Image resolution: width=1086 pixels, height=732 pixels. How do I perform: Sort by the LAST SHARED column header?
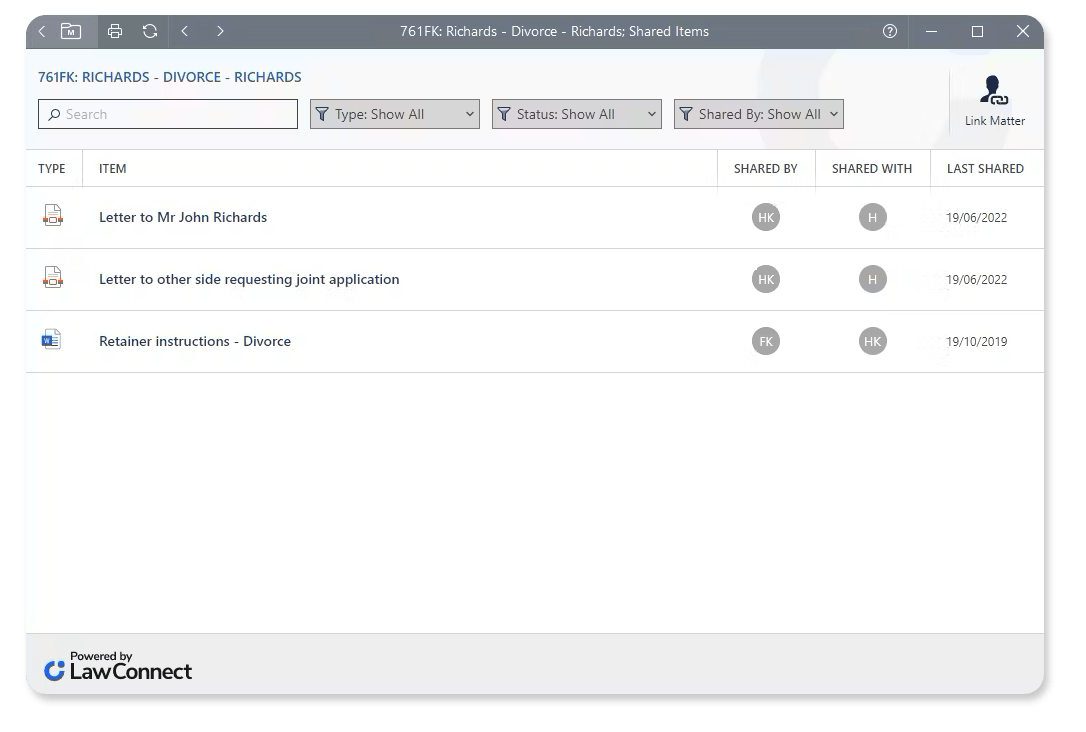pos(985,168)
